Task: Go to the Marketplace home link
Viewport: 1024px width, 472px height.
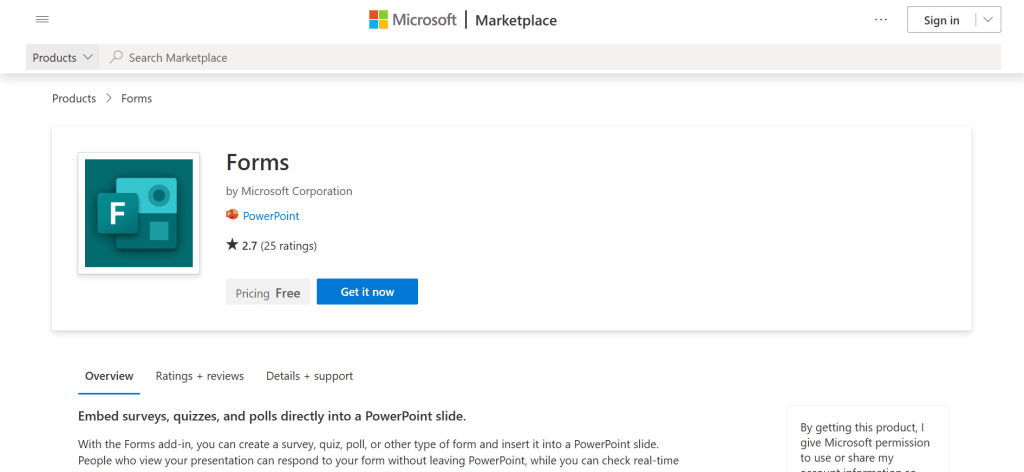Action: [516, 20]
